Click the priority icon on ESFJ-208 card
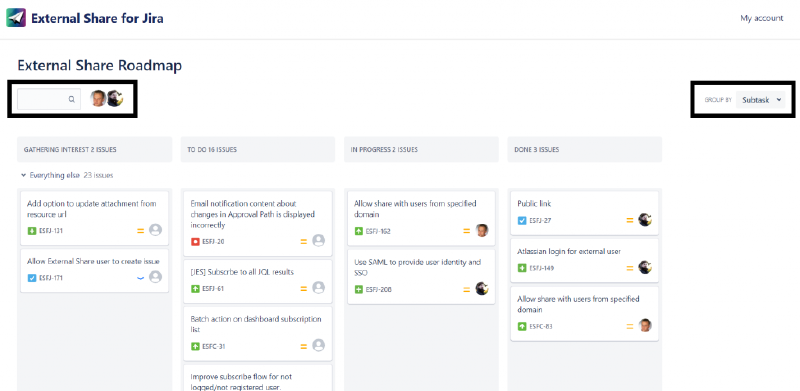Image resolution: width=800 pixels, height=391 pixels. click(466, 289)
